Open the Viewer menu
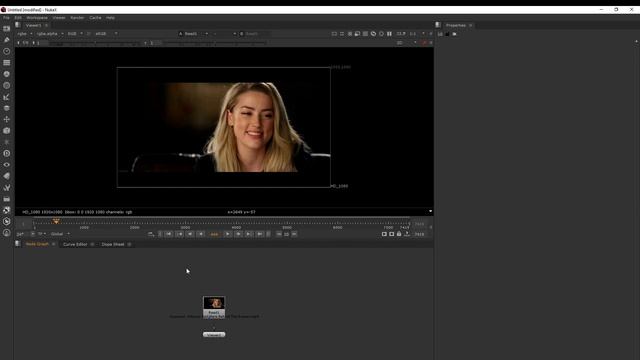The image size is (640, 360). point(59,18)
